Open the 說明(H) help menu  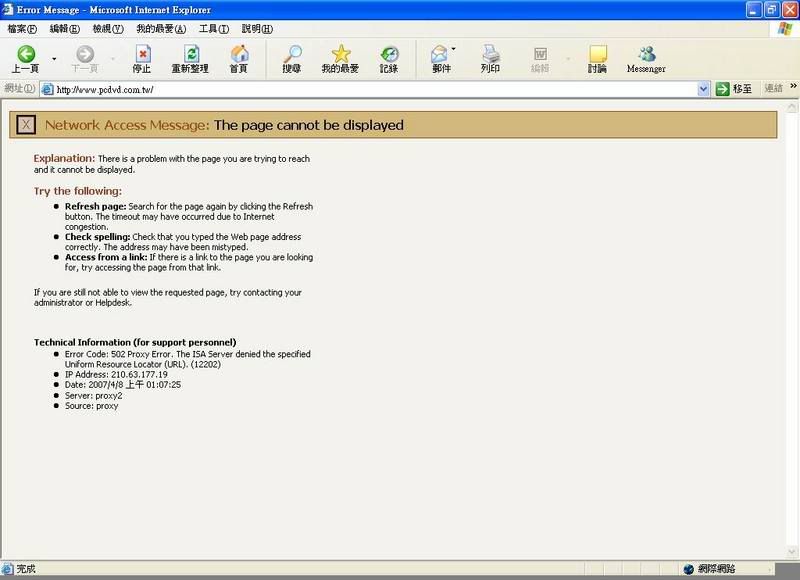tap(257, 29)
